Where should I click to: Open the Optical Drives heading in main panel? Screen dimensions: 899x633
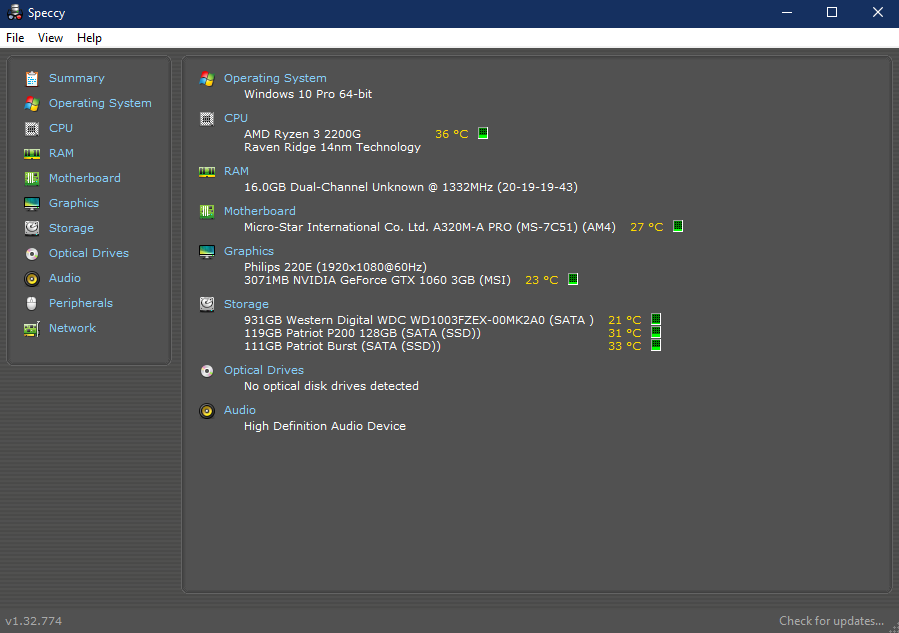[x=263, y=370]
